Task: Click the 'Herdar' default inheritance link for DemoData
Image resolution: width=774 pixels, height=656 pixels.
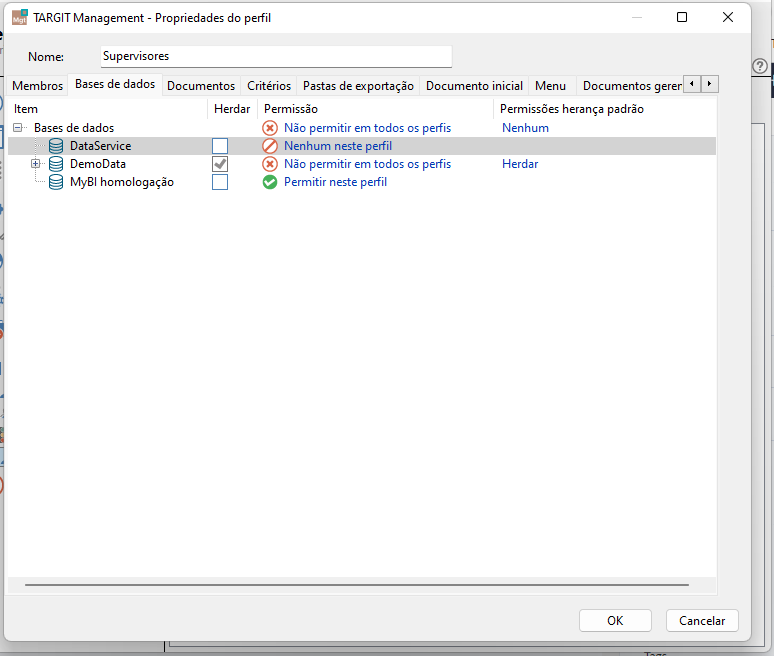Action: tap(520, 164)
